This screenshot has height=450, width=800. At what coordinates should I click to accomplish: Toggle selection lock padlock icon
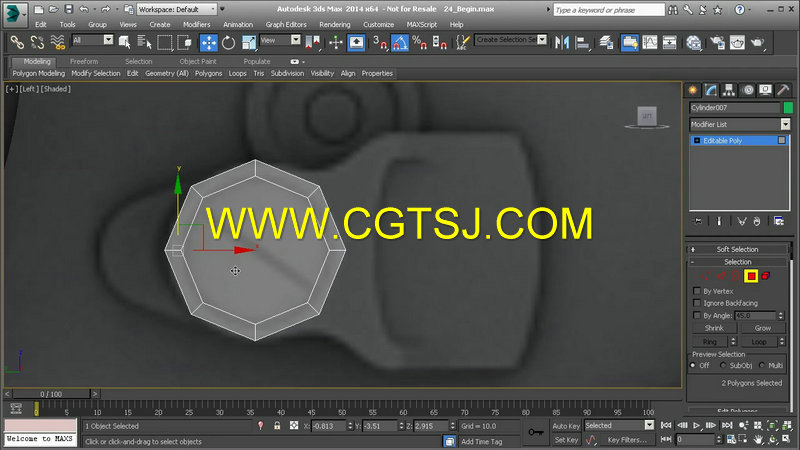(x=277, y=426)
